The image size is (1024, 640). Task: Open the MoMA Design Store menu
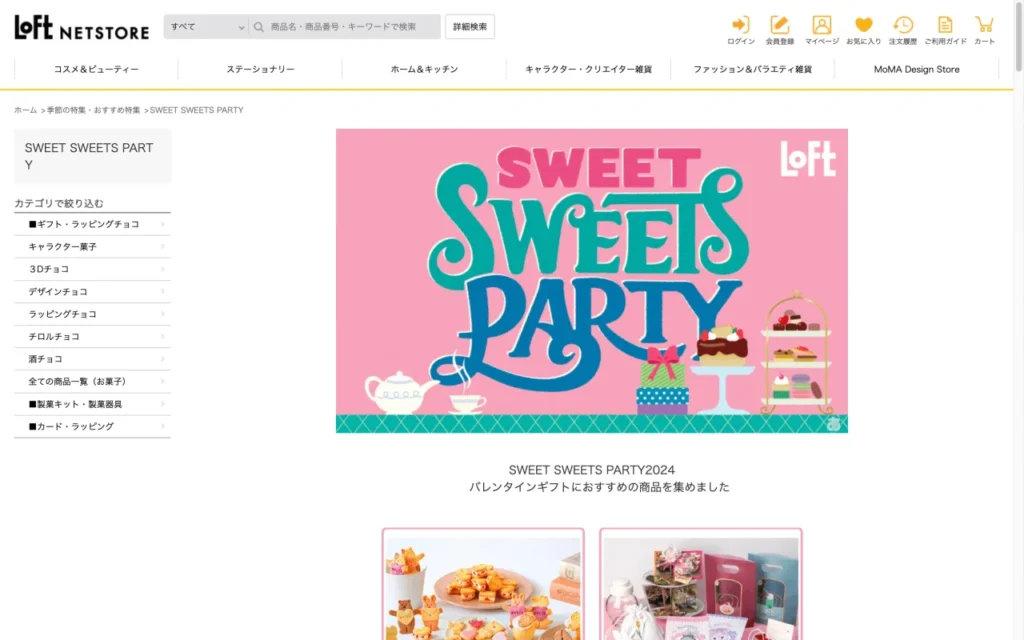[916, 70]
